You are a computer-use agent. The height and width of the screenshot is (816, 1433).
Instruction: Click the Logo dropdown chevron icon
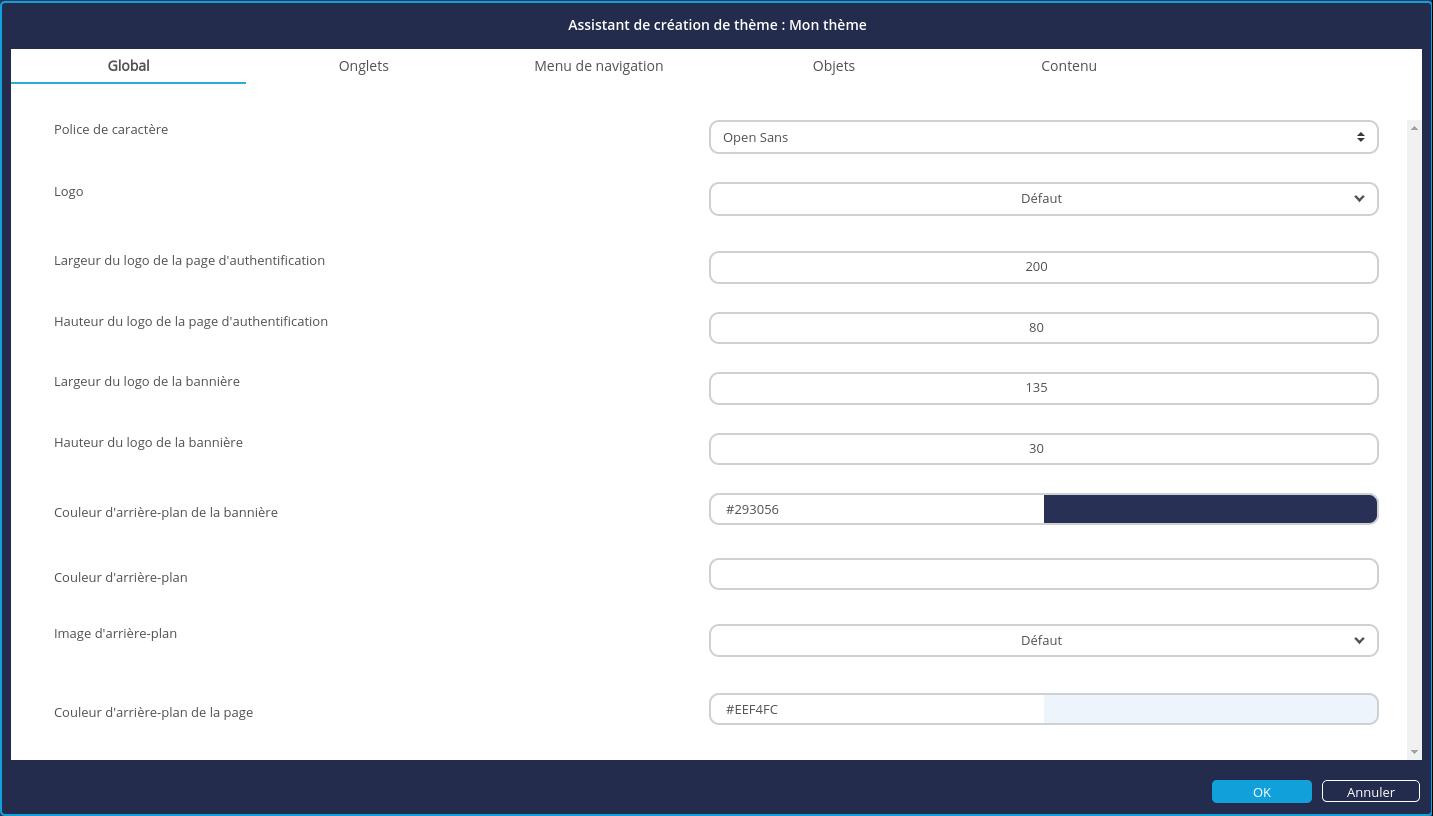coord(1359,198)
